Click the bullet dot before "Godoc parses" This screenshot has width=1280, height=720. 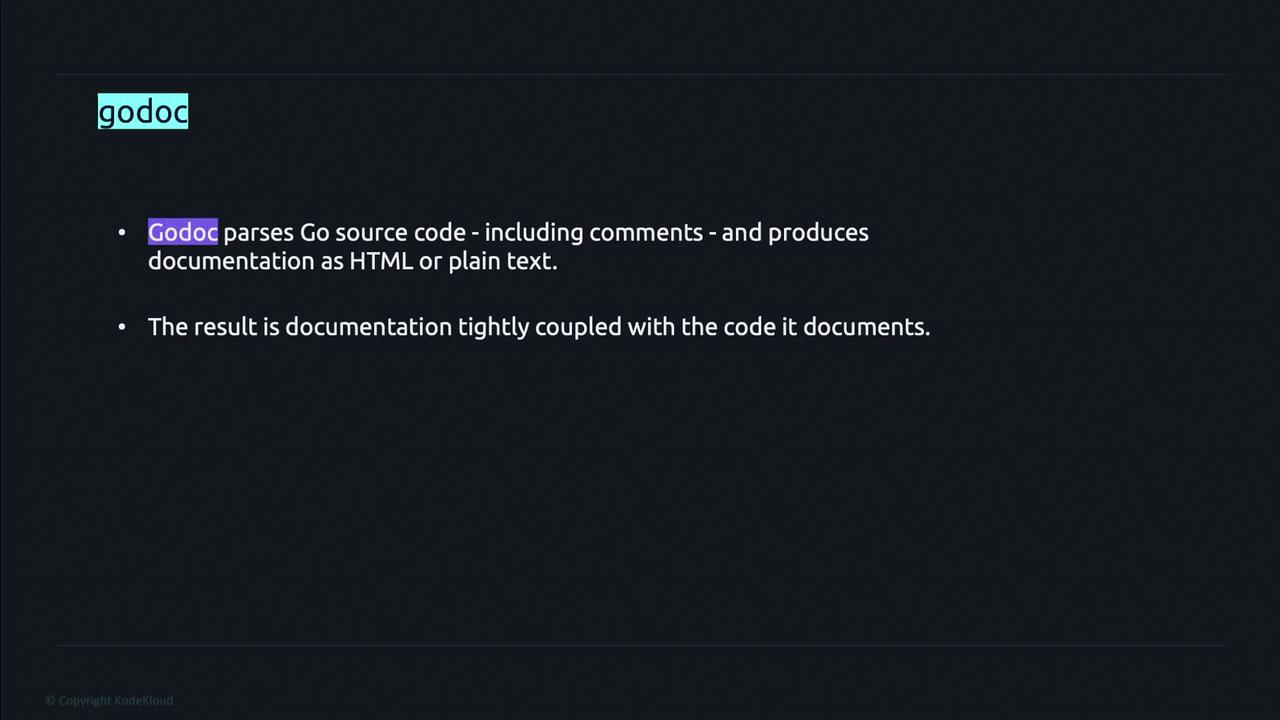coord(122,233)
